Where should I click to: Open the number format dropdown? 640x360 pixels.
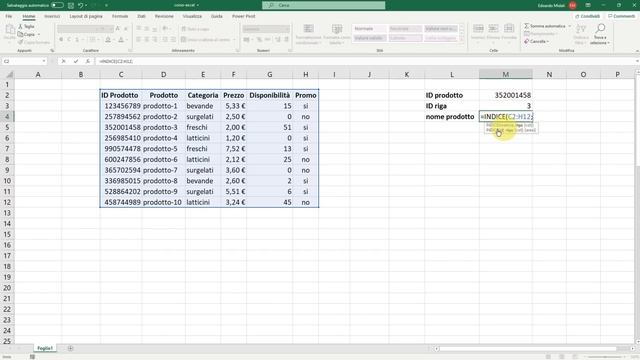pyautogui.click(x=266, y=29)
